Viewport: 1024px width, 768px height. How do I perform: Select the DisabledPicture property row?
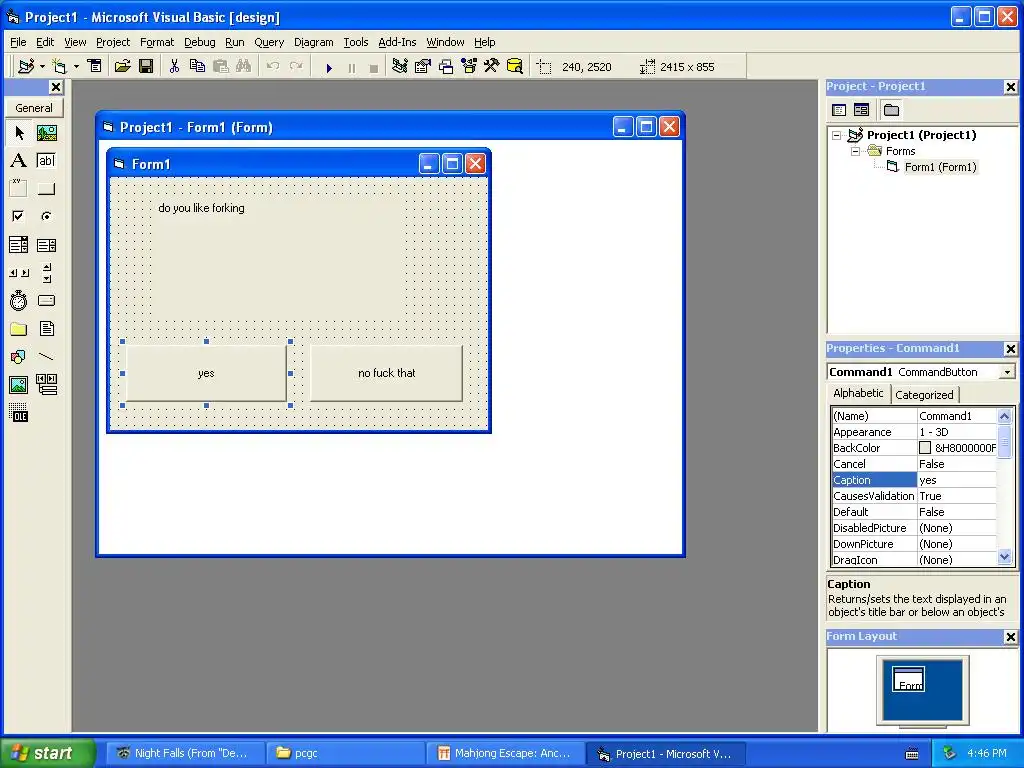pyautogui.click(x=914, y=528)
